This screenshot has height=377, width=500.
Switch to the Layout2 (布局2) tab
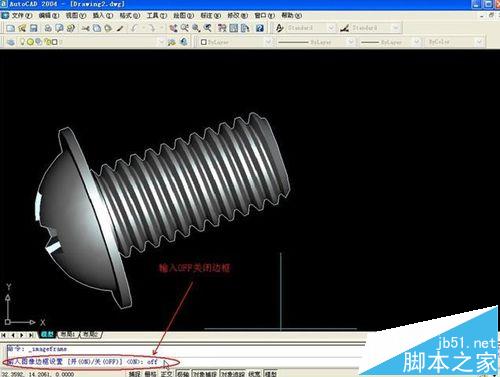click(x=91, y=334)
